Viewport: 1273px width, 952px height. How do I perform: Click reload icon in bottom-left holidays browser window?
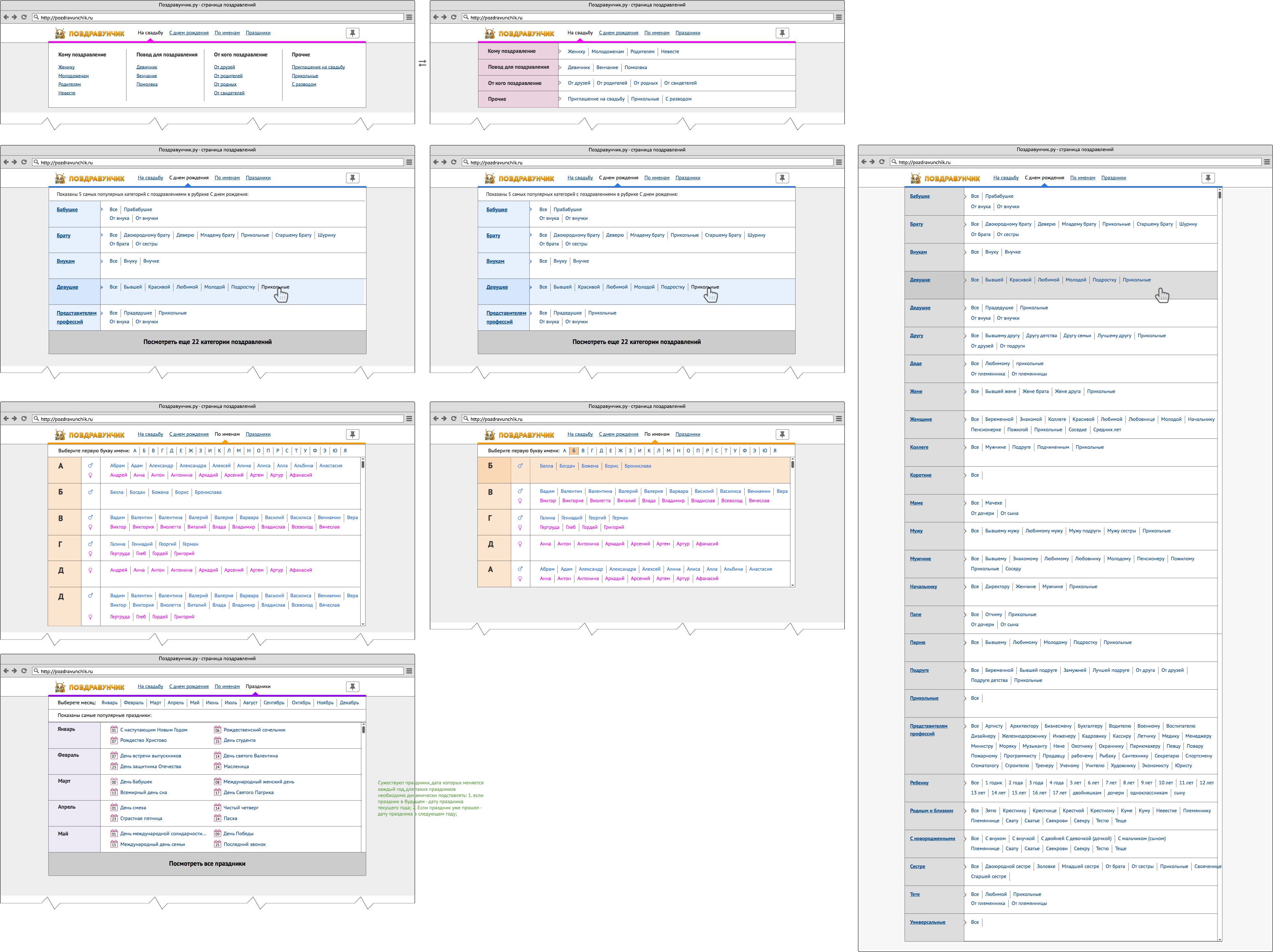pos(24,671)
